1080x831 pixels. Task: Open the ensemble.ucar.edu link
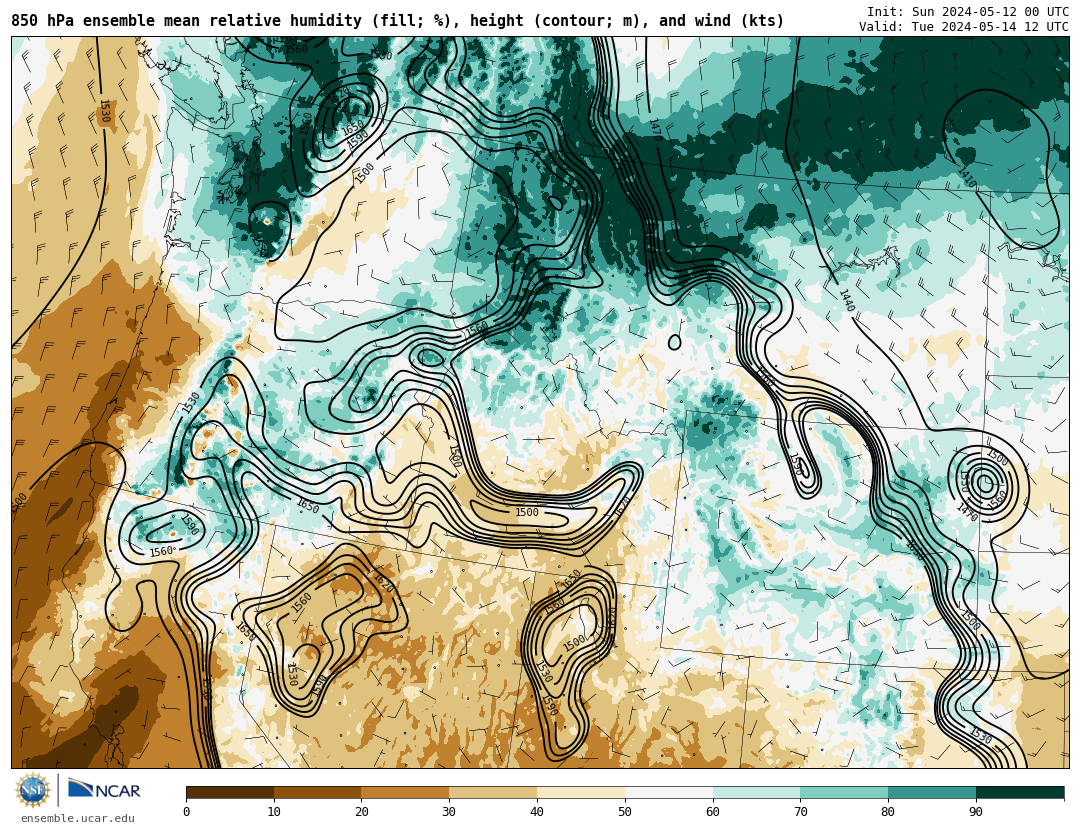[78, 819]
